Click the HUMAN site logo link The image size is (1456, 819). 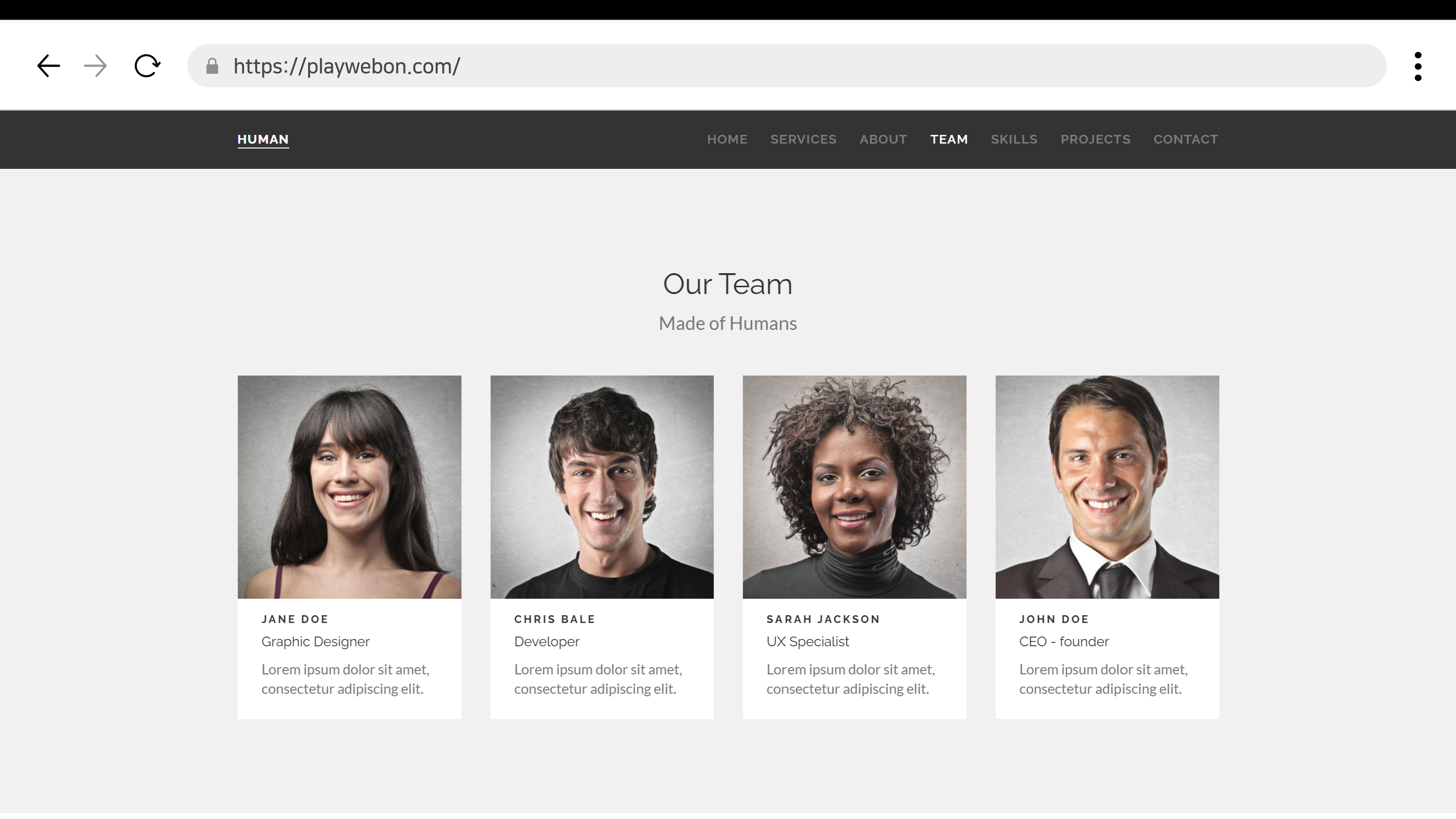(x=263, y=139)
